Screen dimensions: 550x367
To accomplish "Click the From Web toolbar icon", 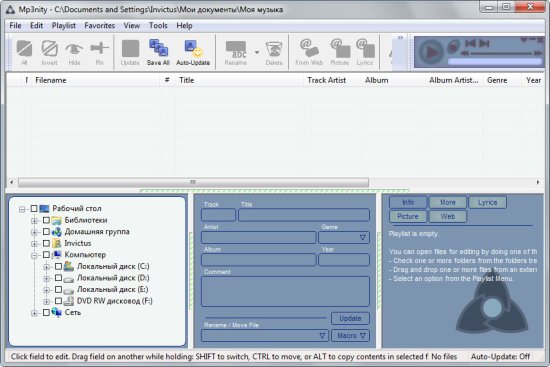I will tap(309, 52).
